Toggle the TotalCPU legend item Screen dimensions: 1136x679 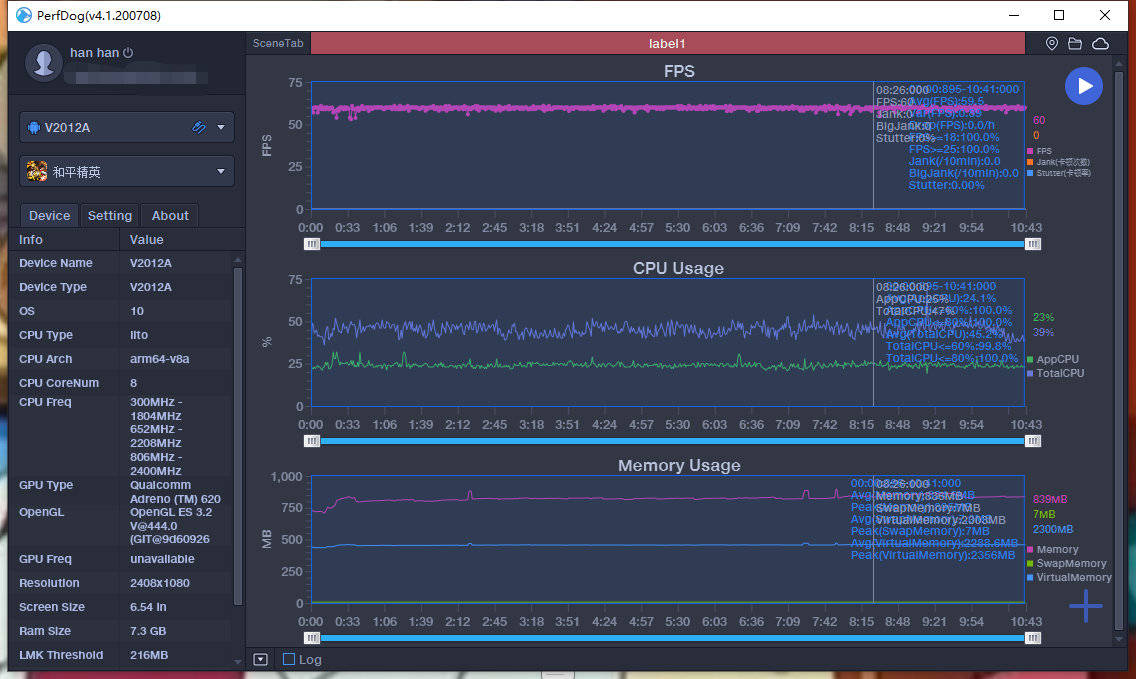(1056, 373)
